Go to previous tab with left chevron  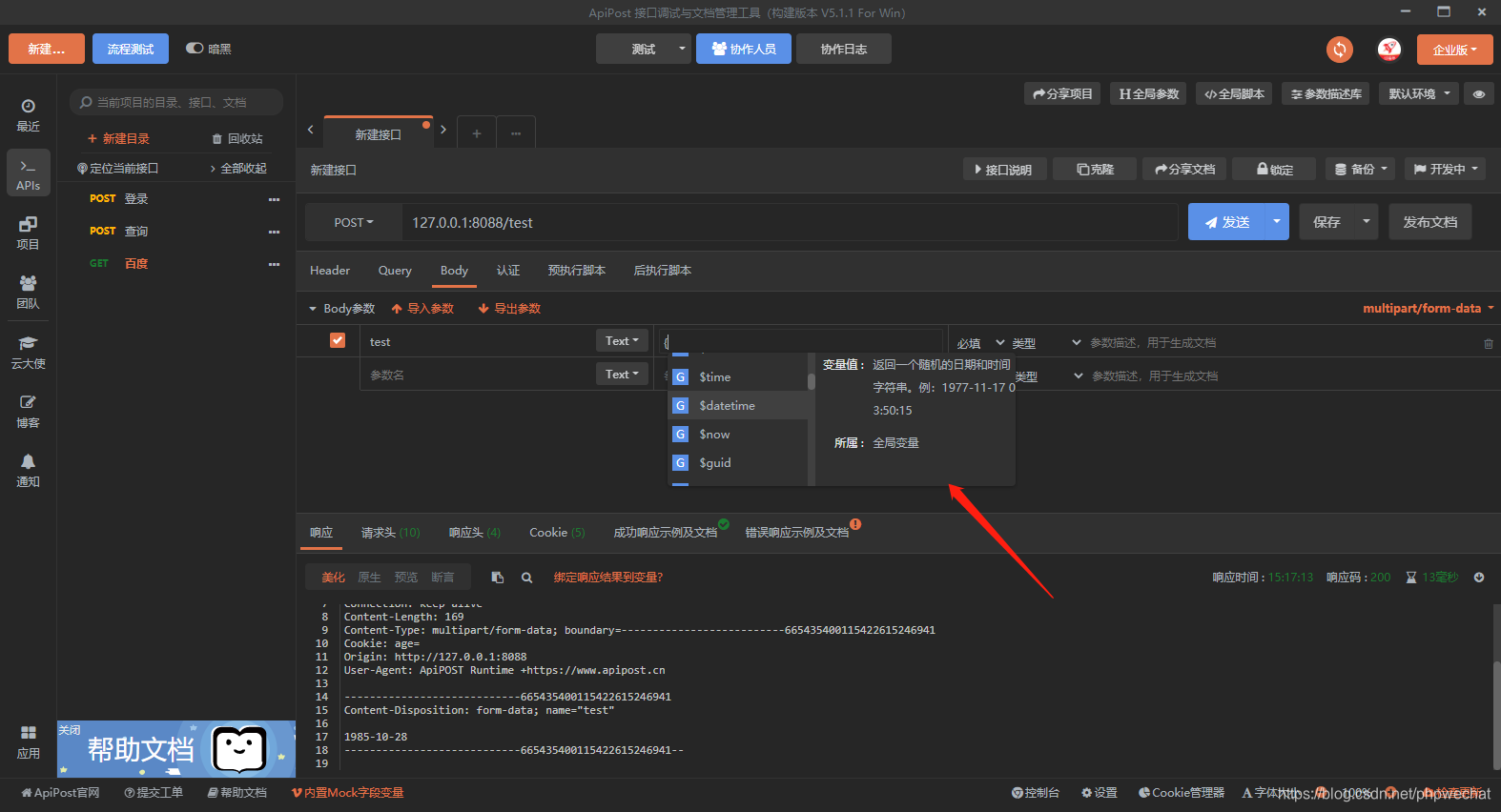(x=310, y=130)
